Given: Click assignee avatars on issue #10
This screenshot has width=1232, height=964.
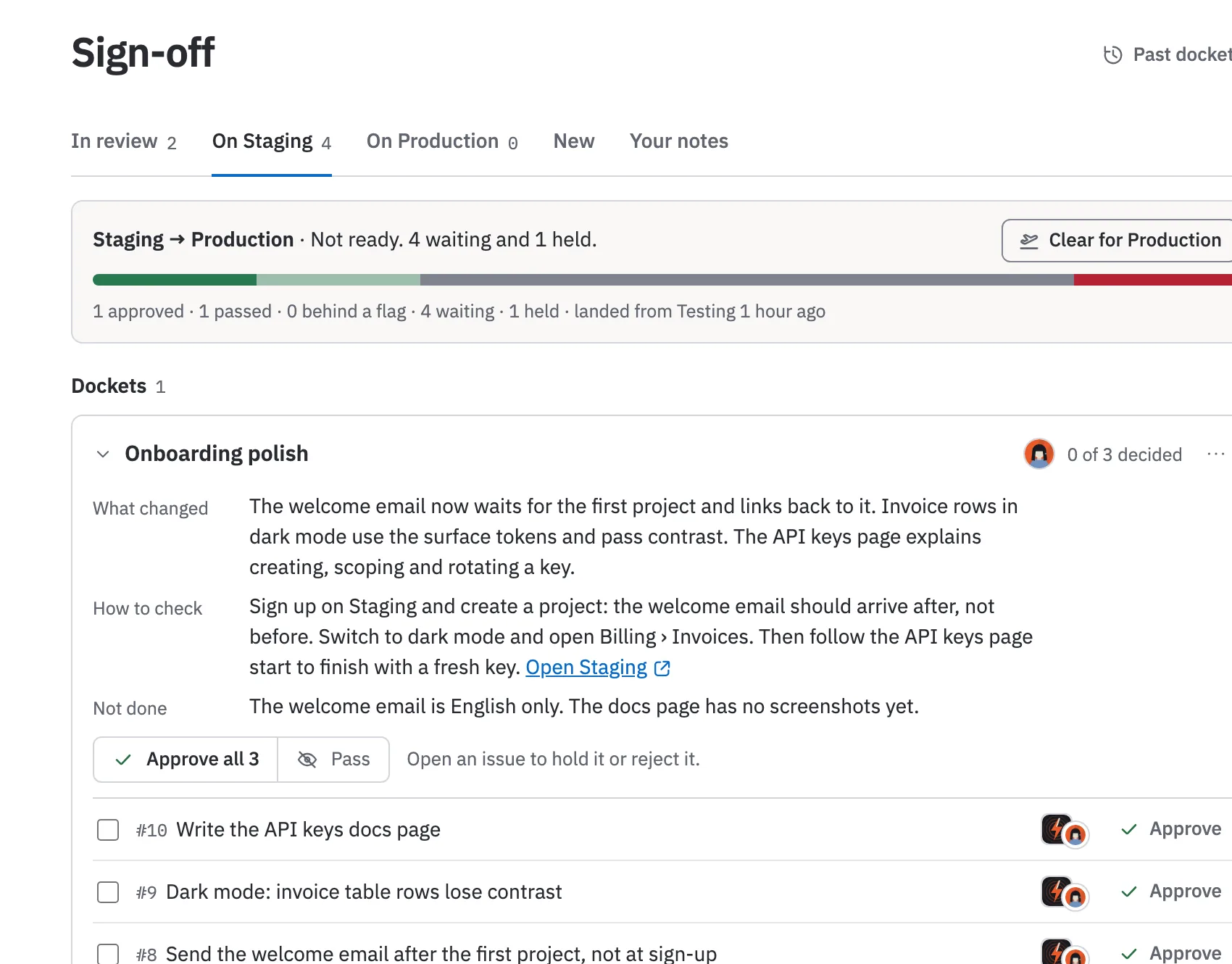Looking at the screenshot, I should [1065, 831].
